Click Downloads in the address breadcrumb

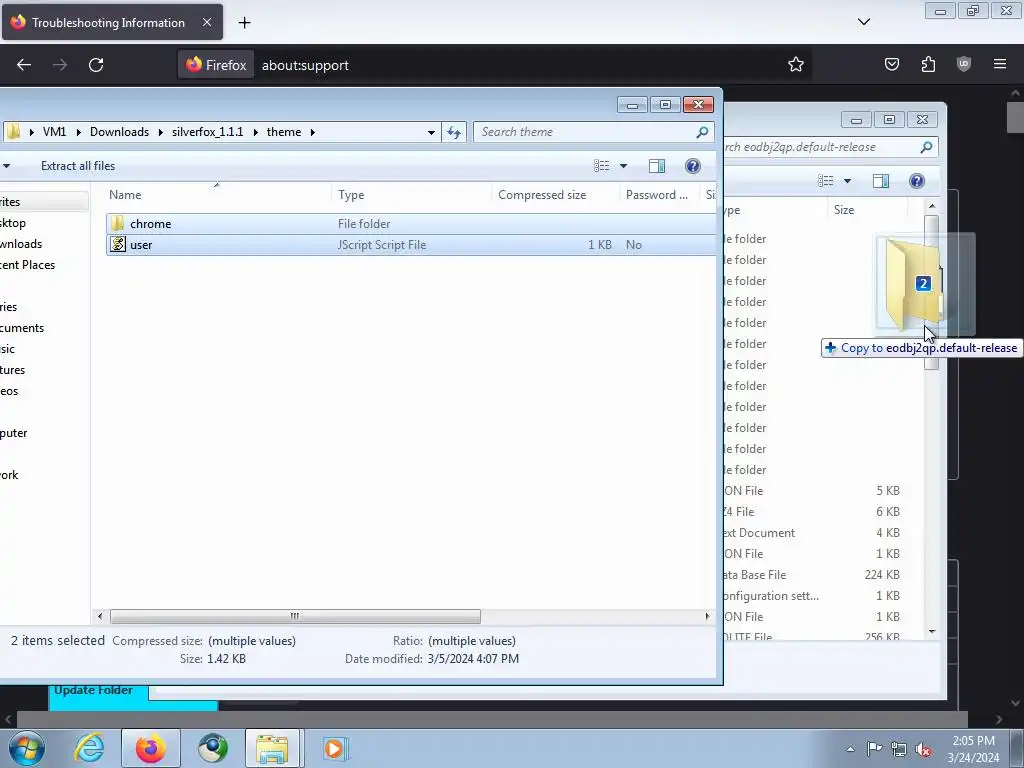[x=120, y=132]
